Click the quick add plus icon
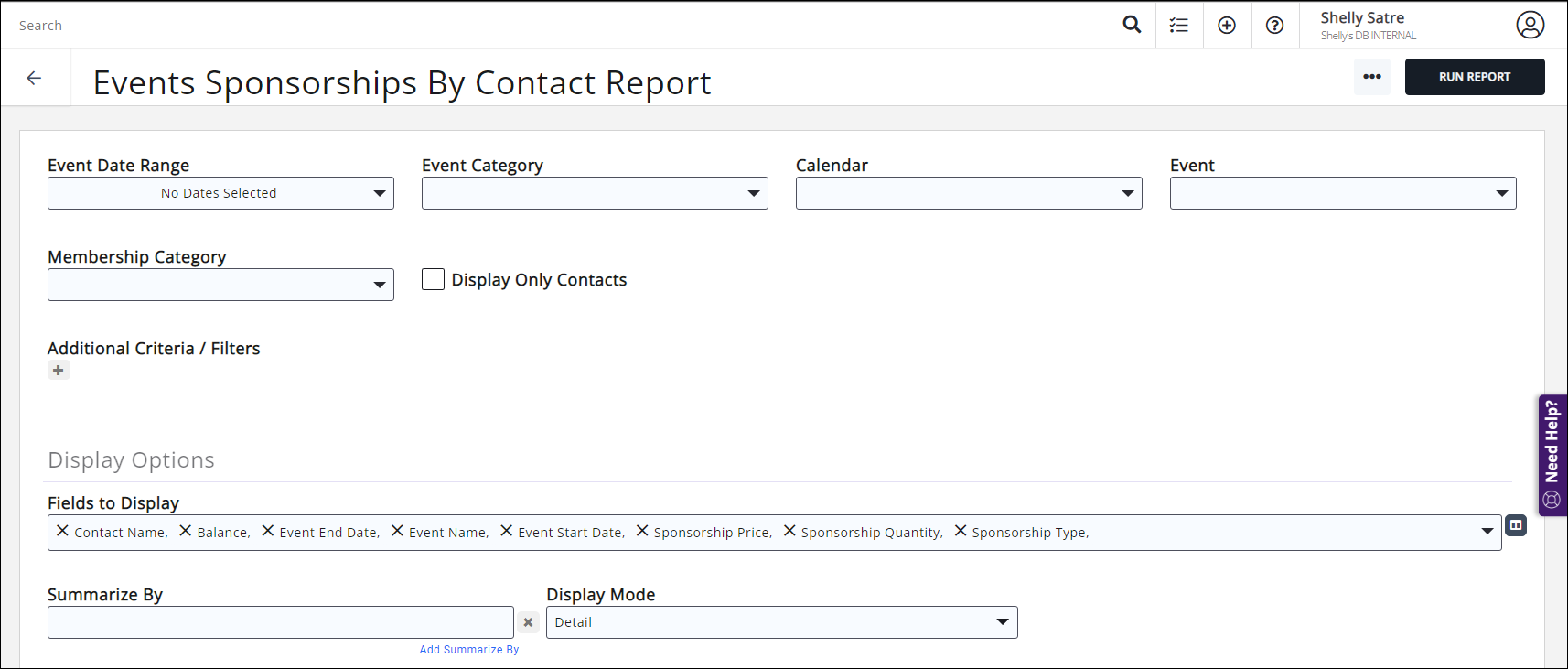The width and height of the screenshot is (1568, 669). coord(1227,26)
